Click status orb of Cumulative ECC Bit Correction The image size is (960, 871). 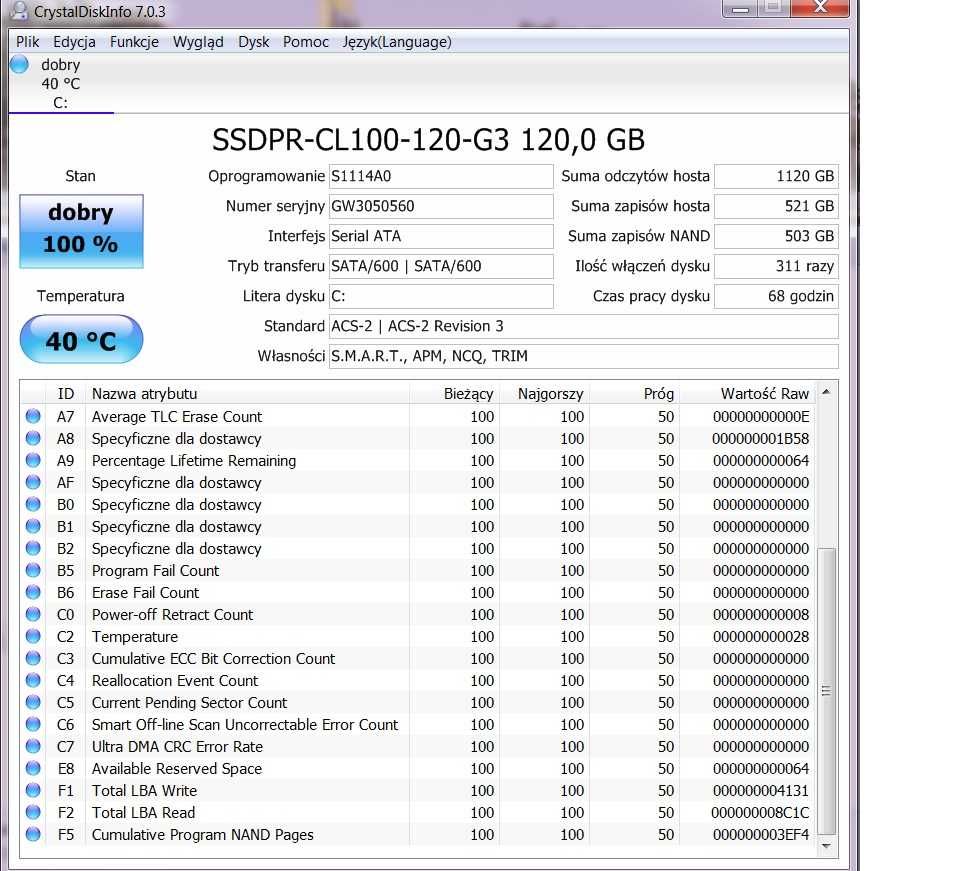[33, 659]
